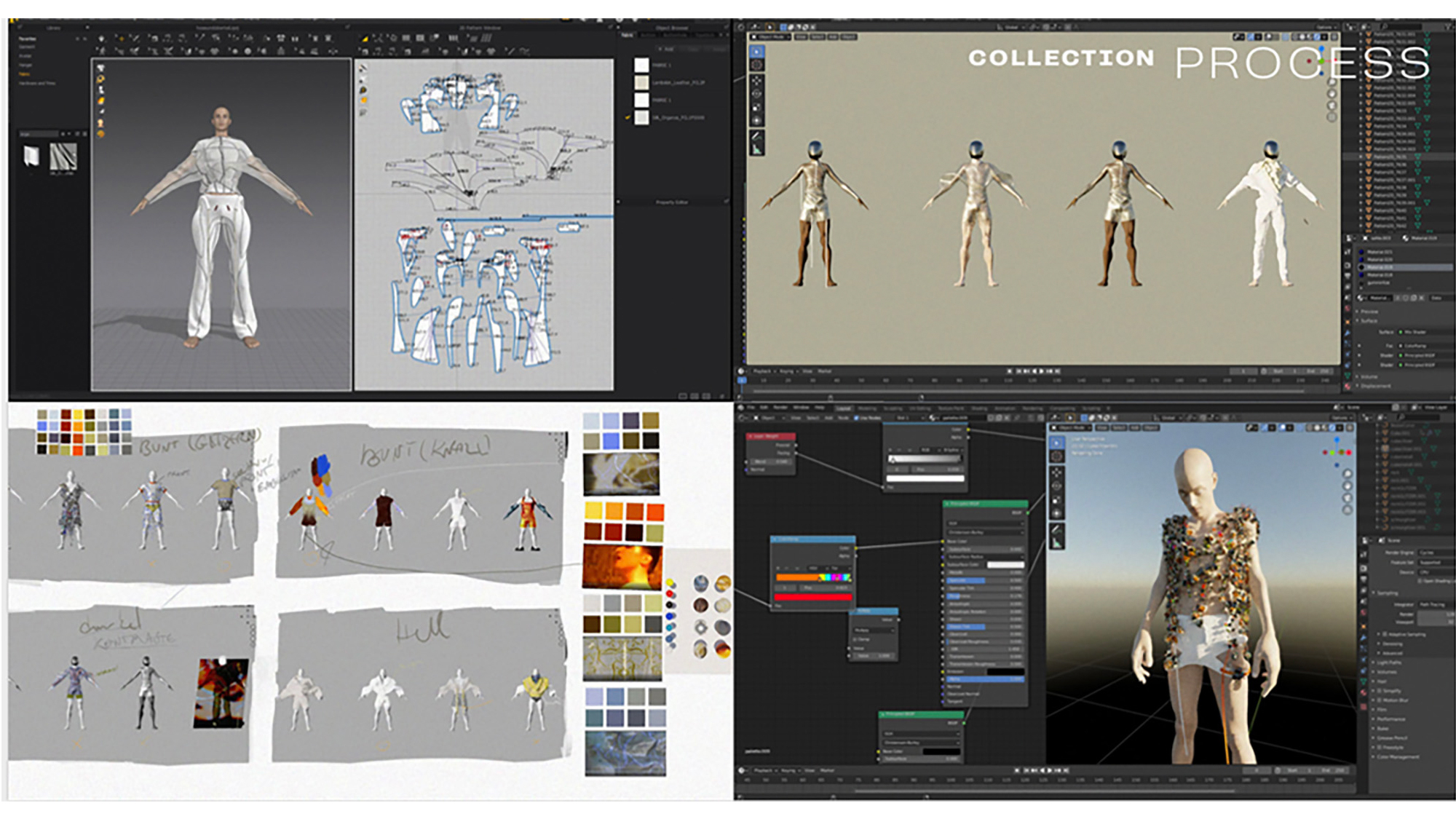Click the ColorRamp rainbow gradient bar
Image resolution: width=1456 pixels, height=819 pixels.
[x=812, y=577]
